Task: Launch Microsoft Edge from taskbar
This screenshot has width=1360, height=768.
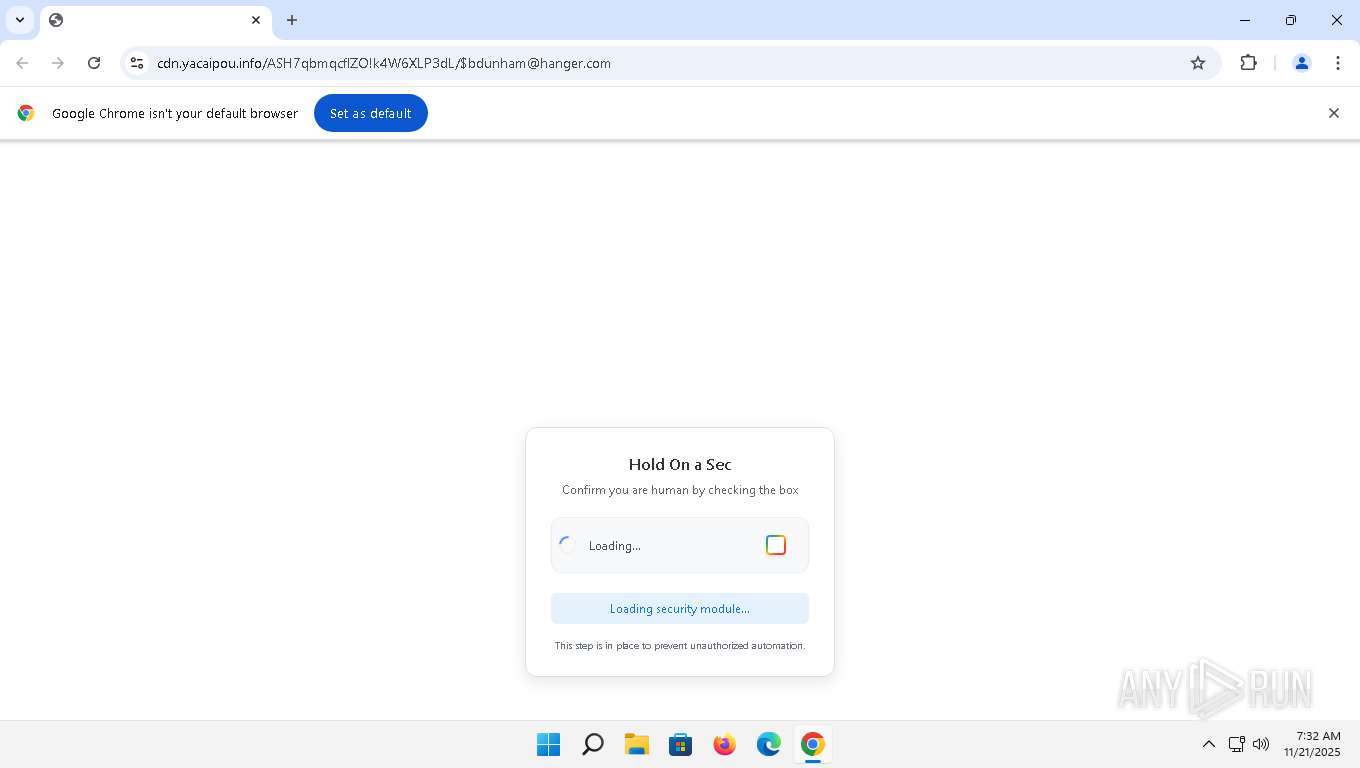Action: (x=769, y=744)
